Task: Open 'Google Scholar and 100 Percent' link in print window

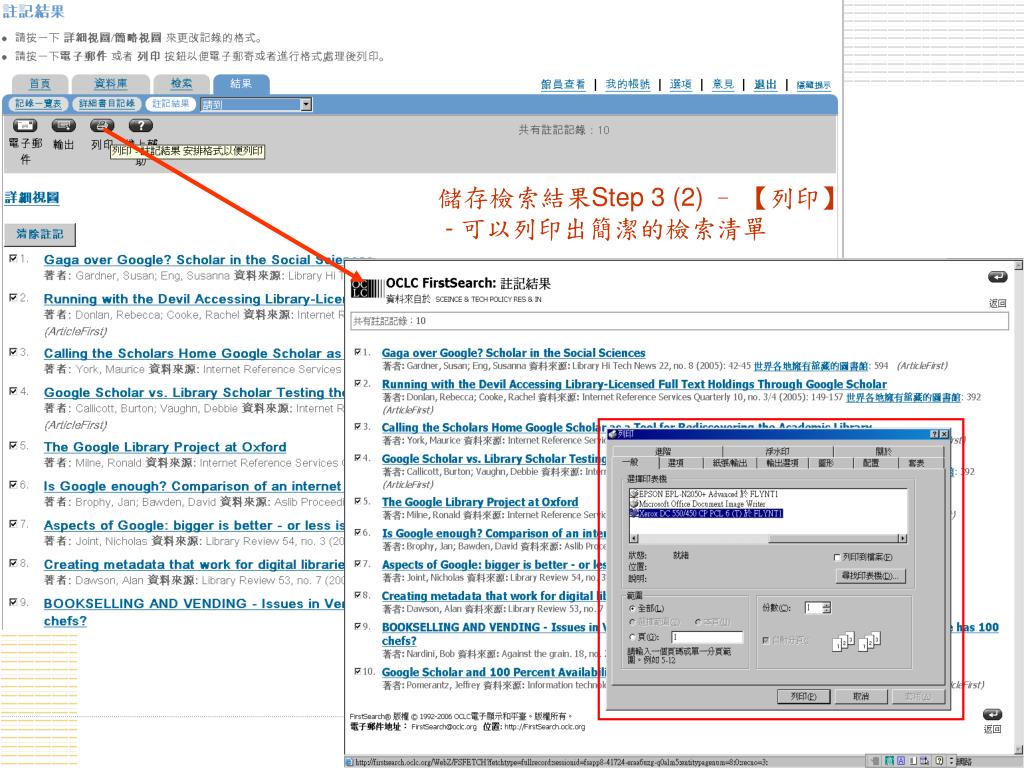Action: pyautogui.click(x=494, y=672)
